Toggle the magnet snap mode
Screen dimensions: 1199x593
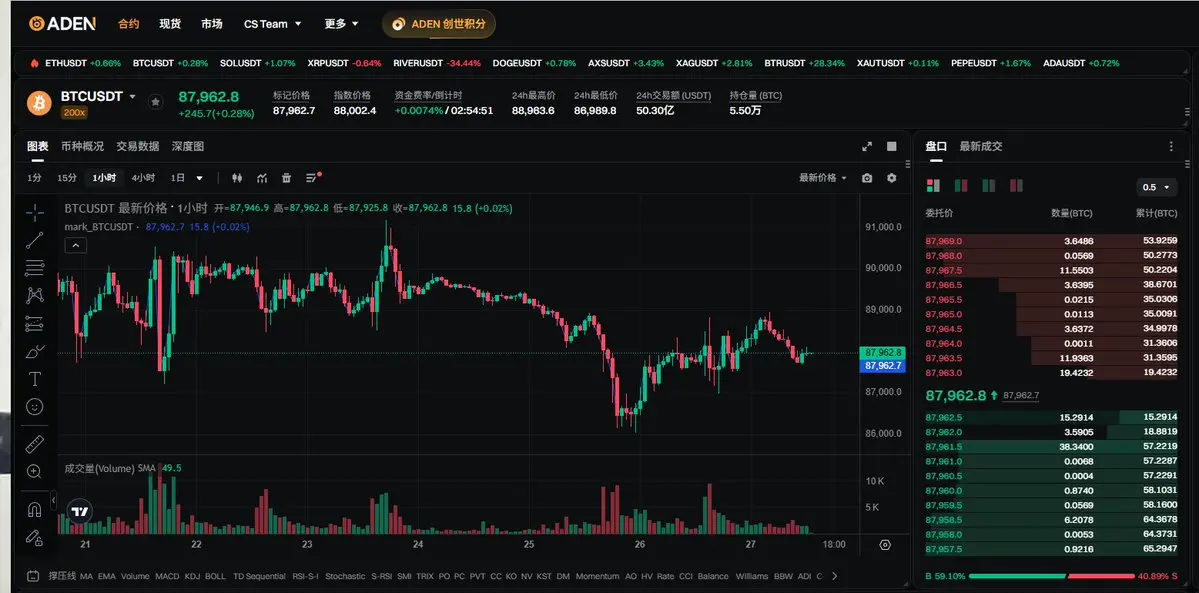click(34, 510)
